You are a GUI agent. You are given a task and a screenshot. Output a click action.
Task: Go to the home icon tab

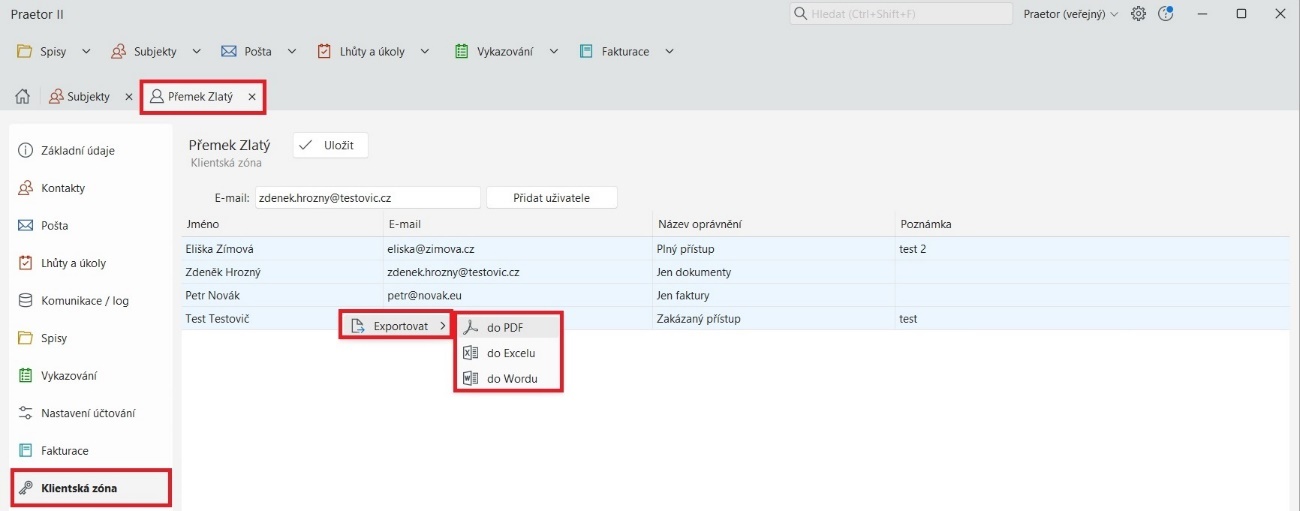[22, 97]
